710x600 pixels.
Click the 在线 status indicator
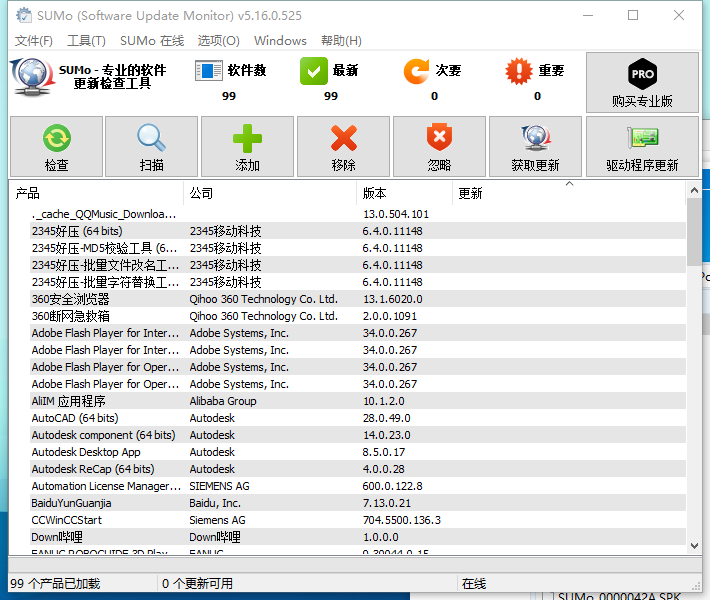(x=474, y=584)
